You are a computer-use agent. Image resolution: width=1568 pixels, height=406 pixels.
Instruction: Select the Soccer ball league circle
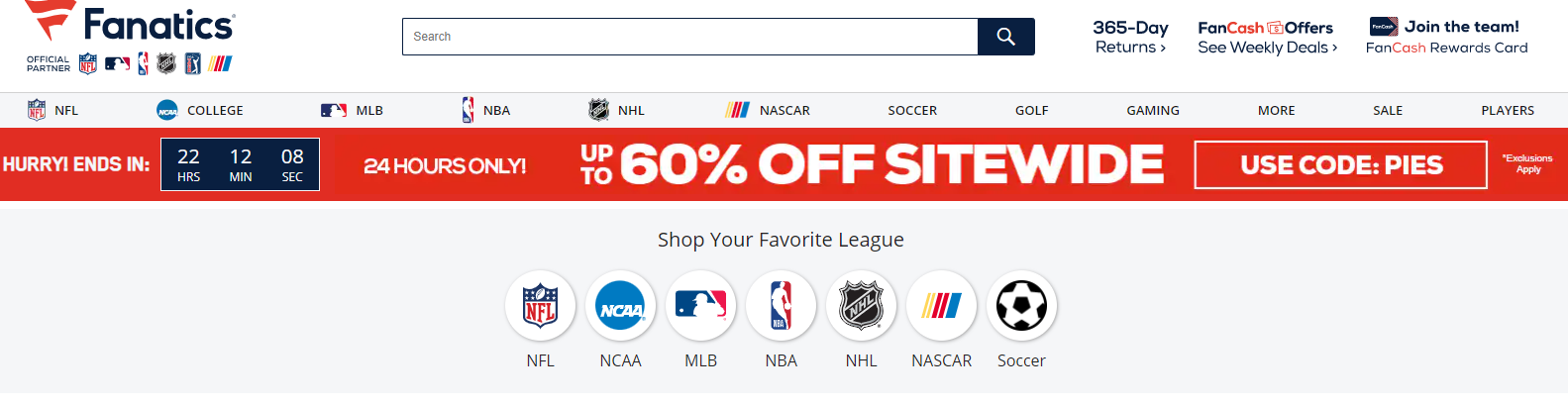(1022, 306)
